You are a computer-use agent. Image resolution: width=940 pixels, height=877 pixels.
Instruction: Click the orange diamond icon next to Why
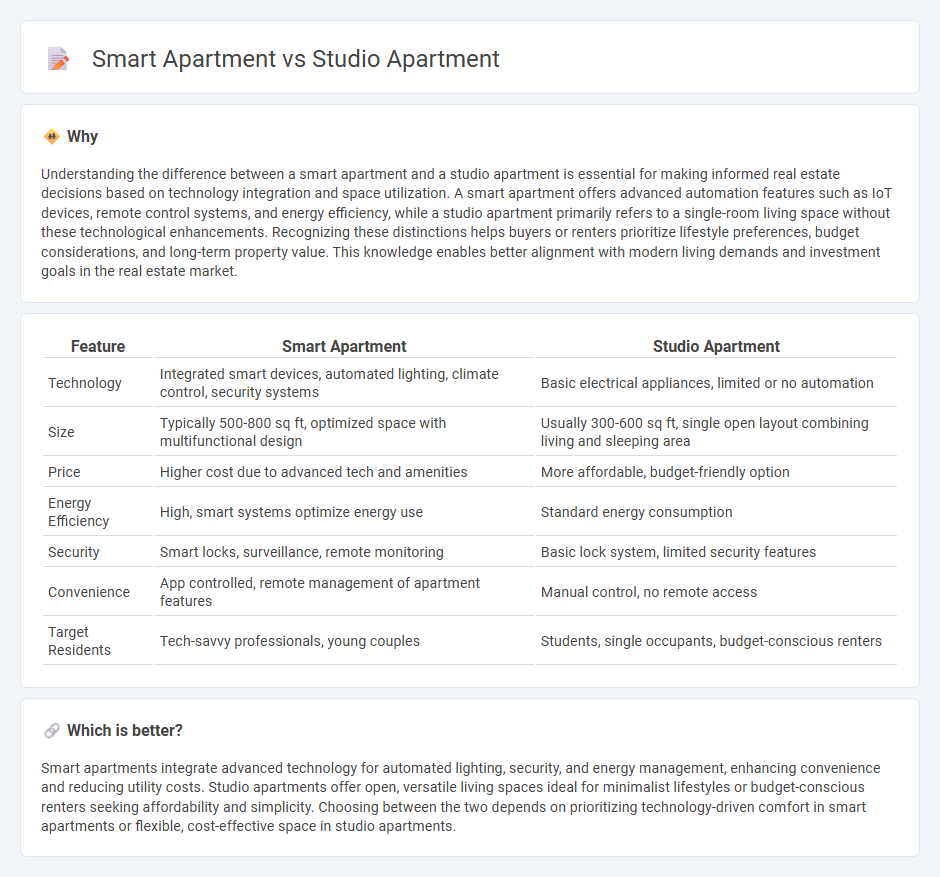point(52,137)
